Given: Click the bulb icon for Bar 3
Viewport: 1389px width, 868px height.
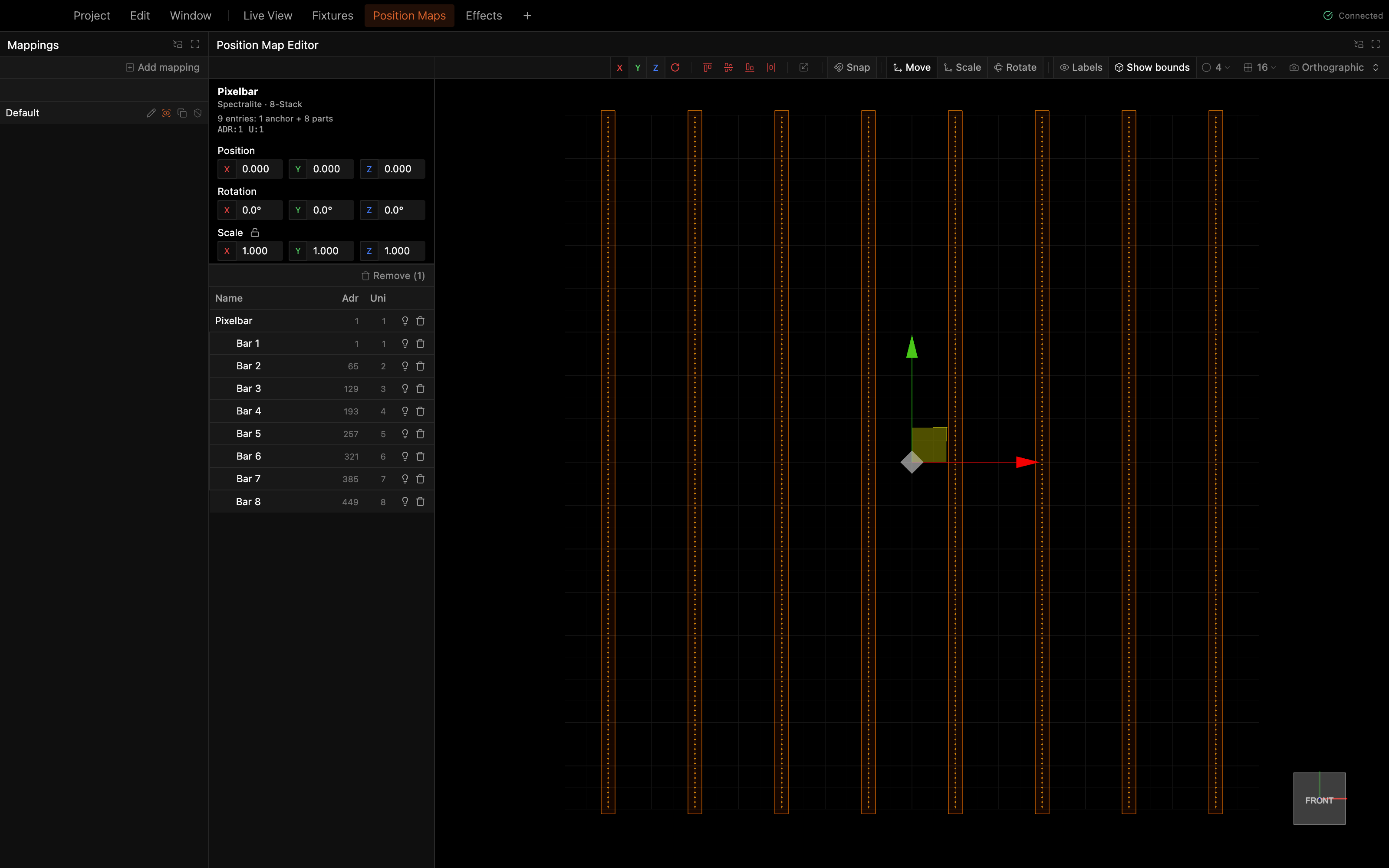Looking at the screenshot, I should [x=405, y=389].
